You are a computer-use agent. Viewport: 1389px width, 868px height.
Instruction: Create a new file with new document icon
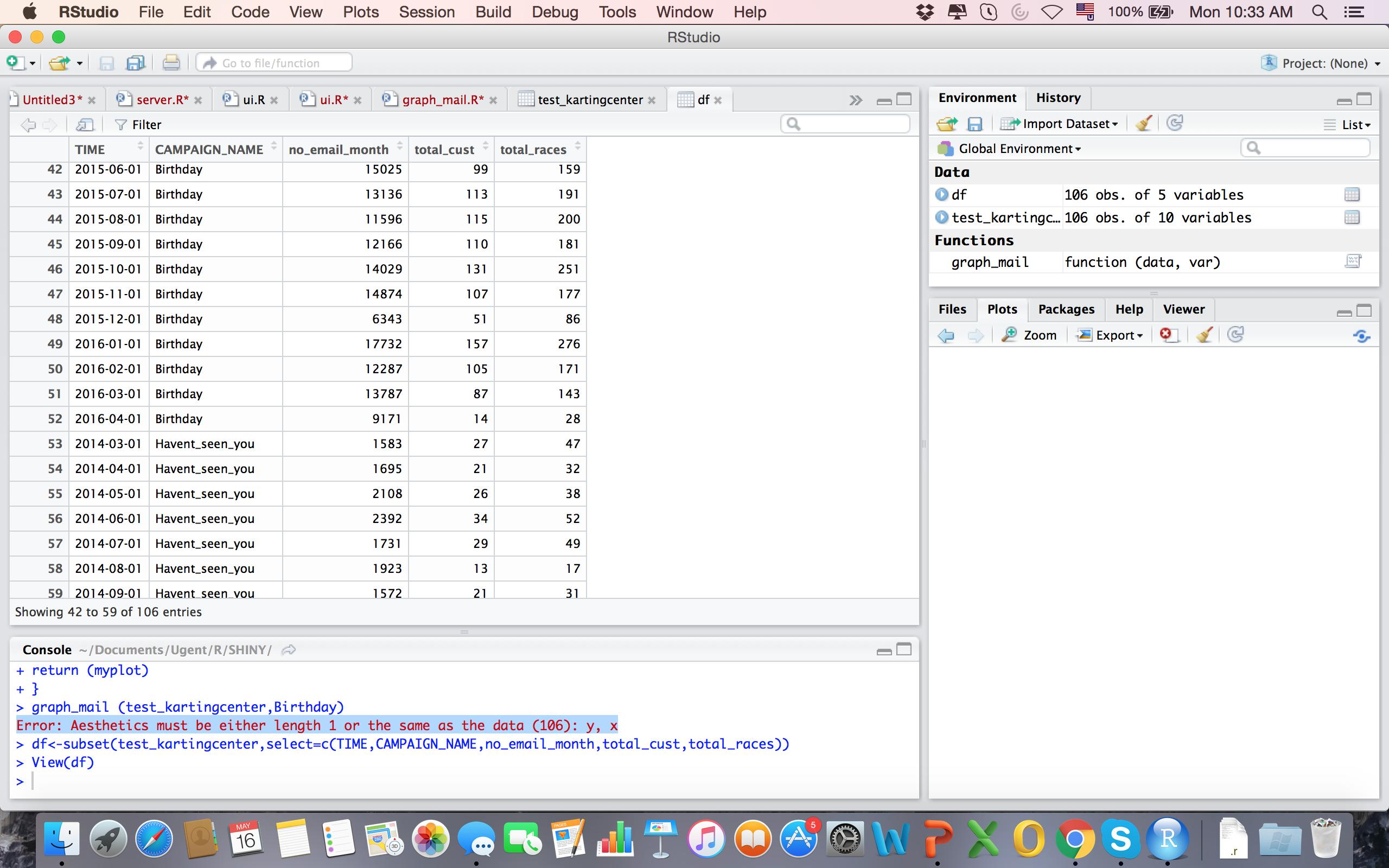click(x=16, y=62)
